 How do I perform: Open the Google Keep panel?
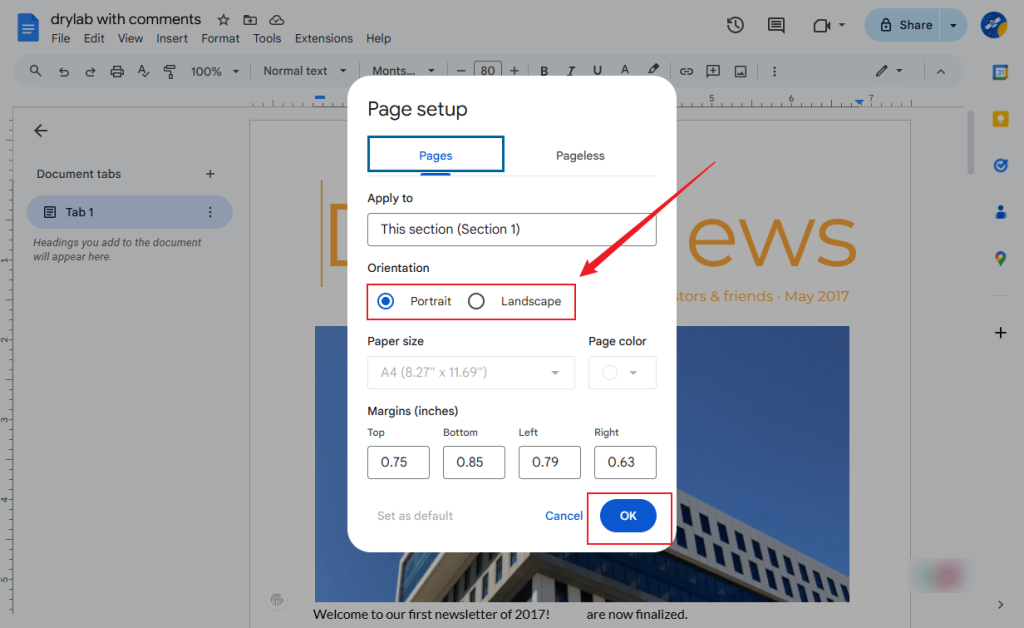pos(1001,118)
